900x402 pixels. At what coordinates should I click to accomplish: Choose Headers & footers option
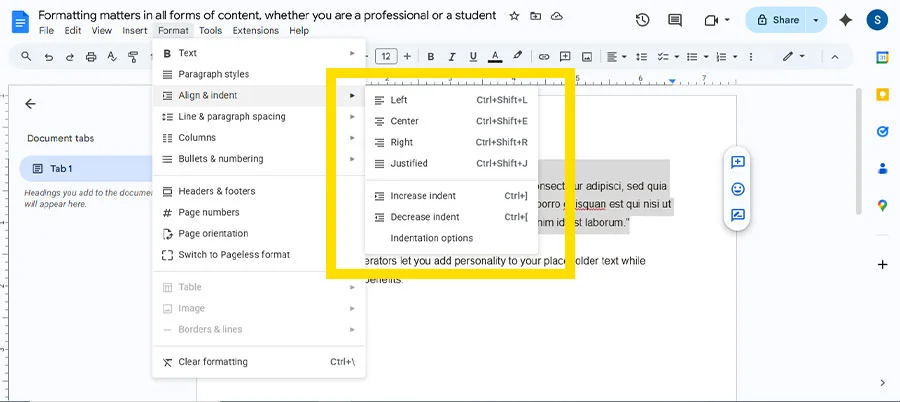(x=259, y=191)
